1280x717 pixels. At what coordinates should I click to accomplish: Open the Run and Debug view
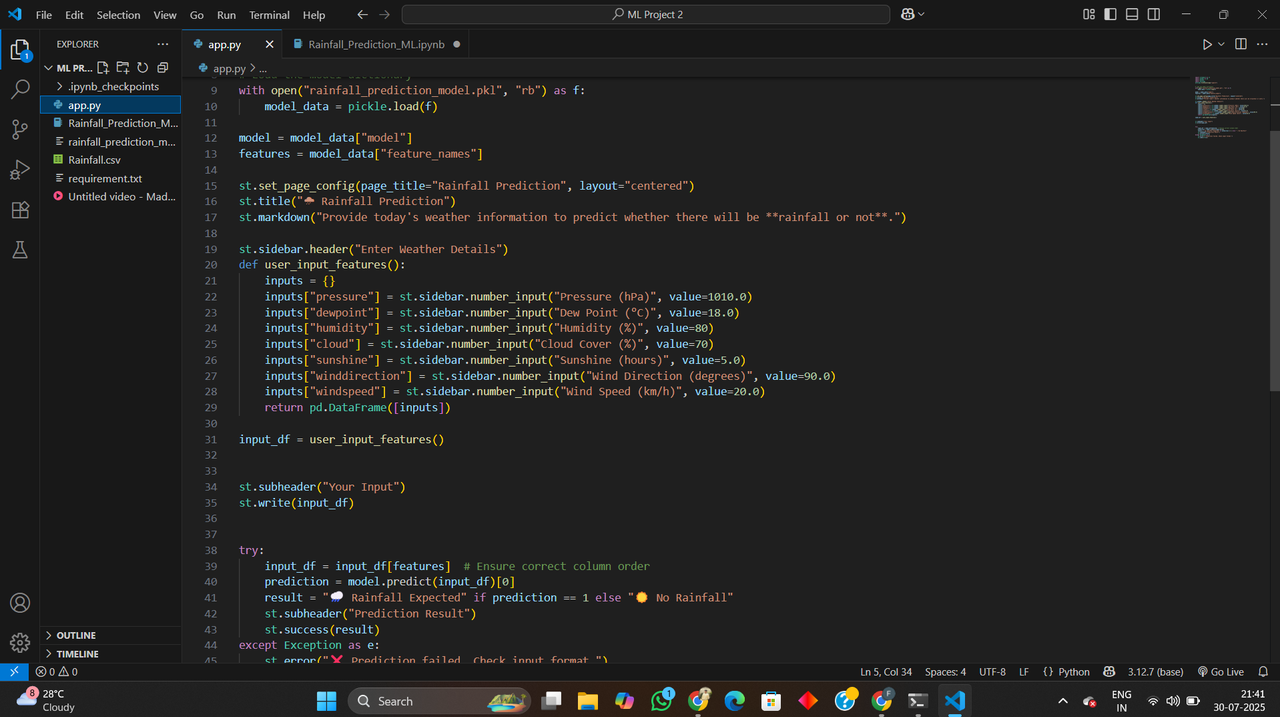(x=20, y=170)
